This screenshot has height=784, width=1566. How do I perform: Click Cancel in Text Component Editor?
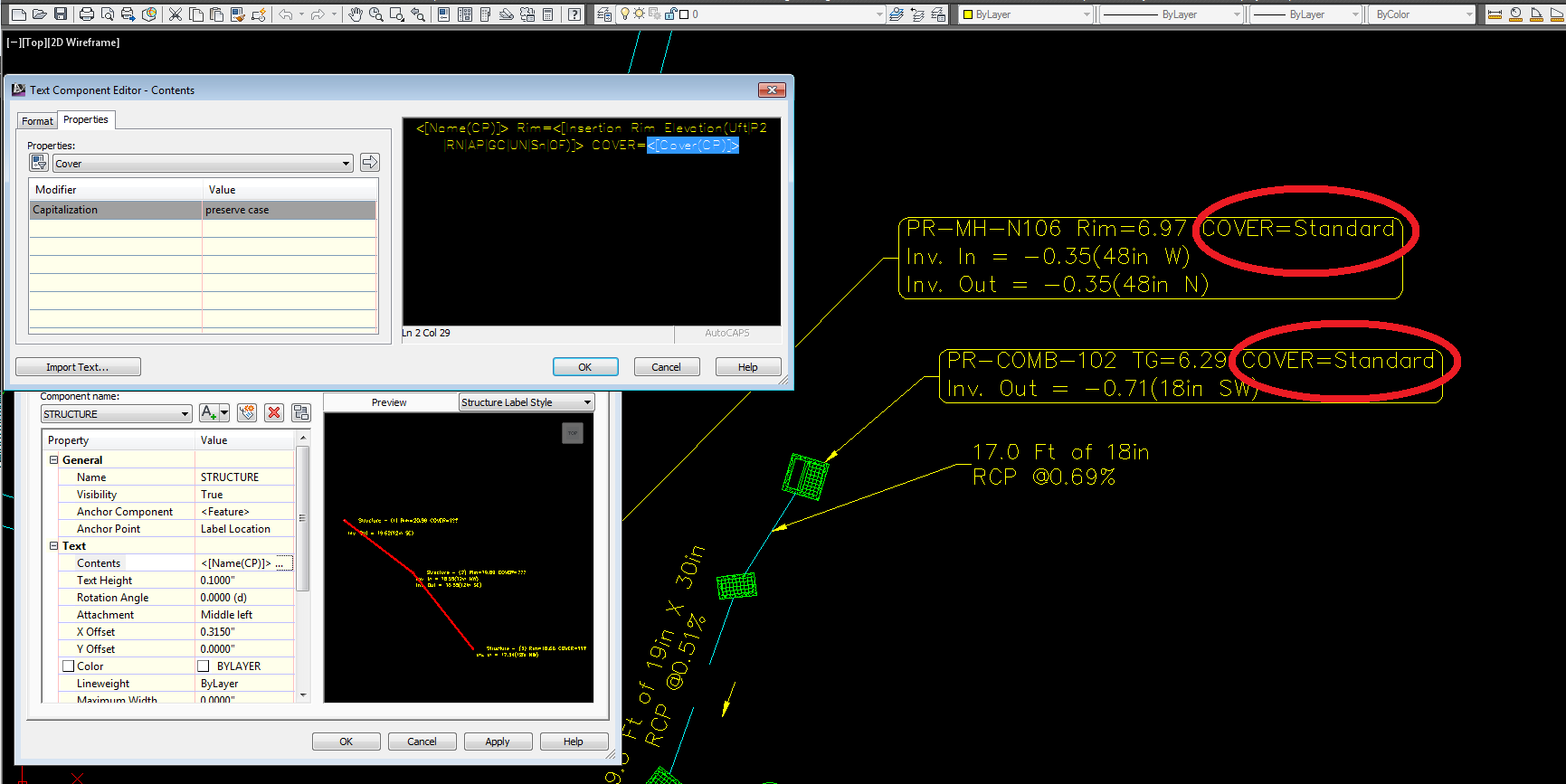point(667,367)
